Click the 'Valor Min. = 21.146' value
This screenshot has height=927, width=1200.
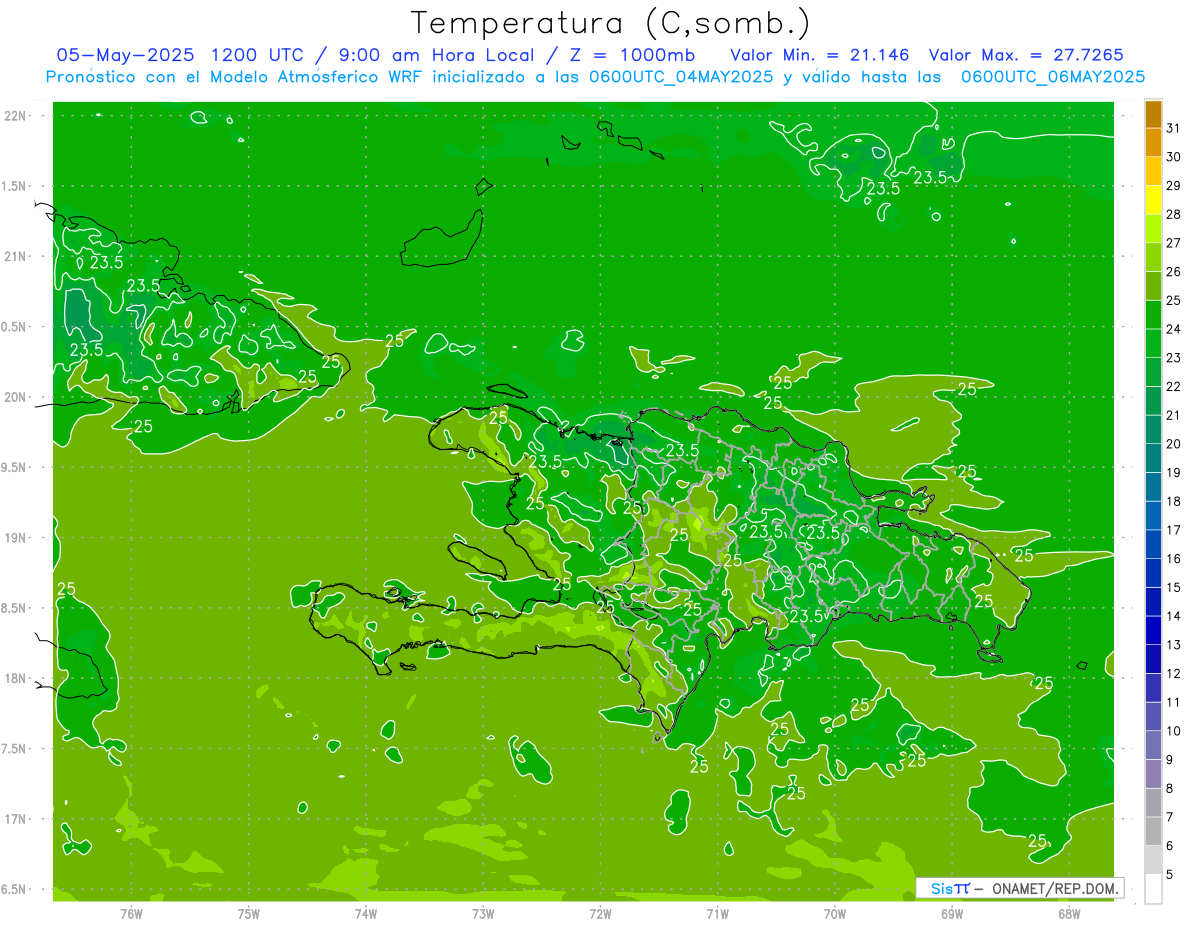pos(820,54)
